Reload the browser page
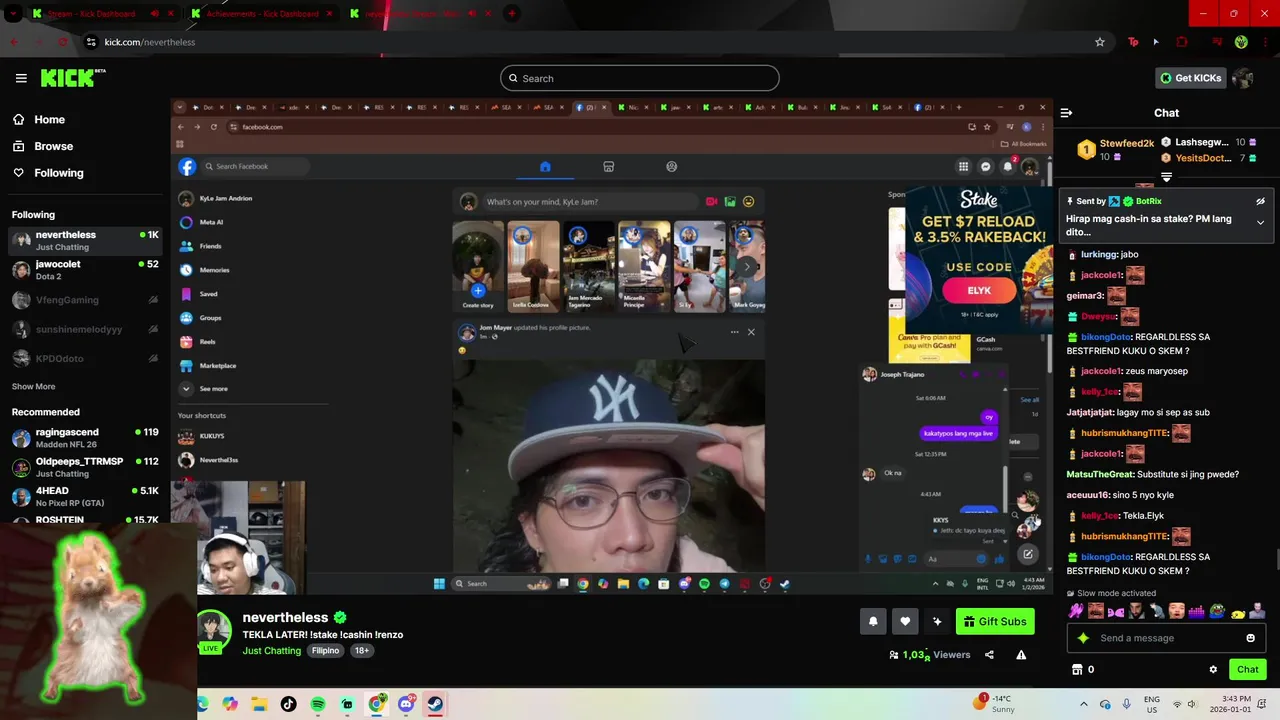1280x720 pixels. tap(63, 42)
